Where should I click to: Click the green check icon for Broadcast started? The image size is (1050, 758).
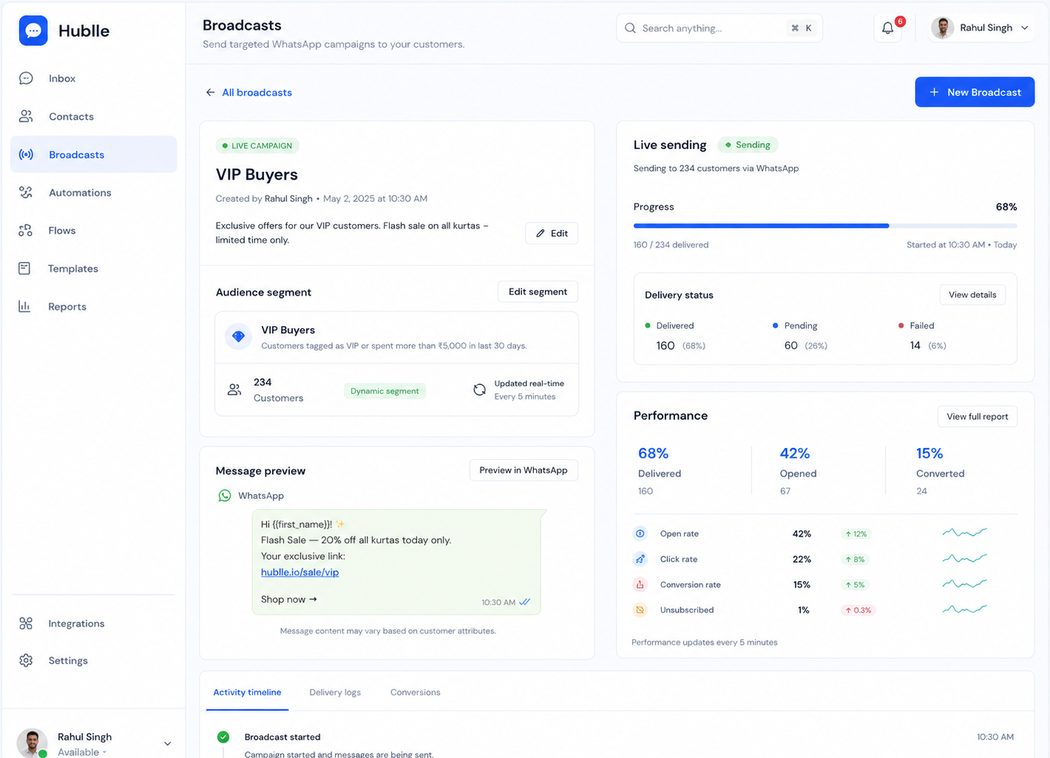(224, 737)
